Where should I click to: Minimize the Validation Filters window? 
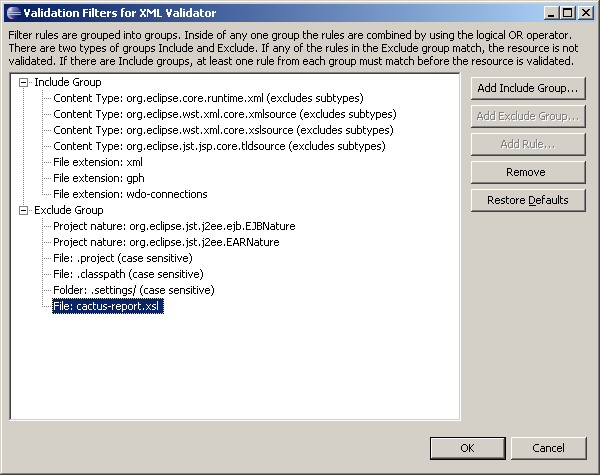tap(551, 13)
